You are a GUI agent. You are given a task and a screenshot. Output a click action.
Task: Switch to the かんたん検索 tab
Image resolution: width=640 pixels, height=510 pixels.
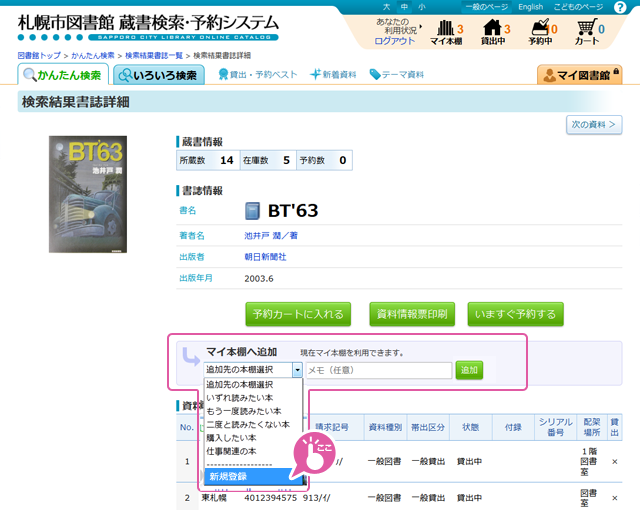[x=63, y=75]
